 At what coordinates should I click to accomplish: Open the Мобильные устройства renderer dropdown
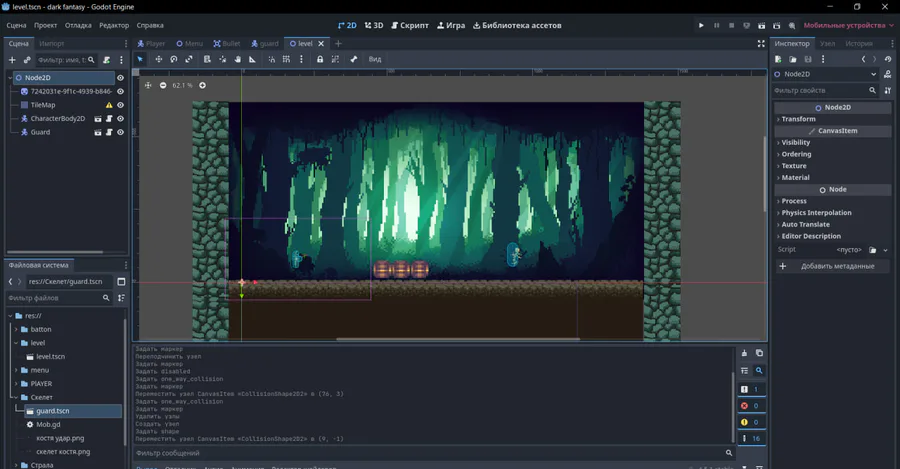pos(847,25)
